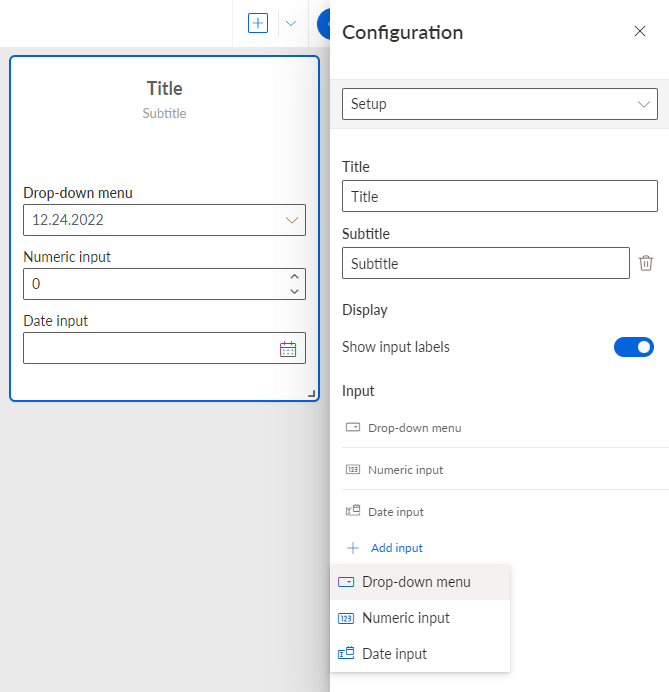The width and height of the screenshot is (669, 692).
Task: Click the Numeric input label on tile
Action: coord(67,257)
